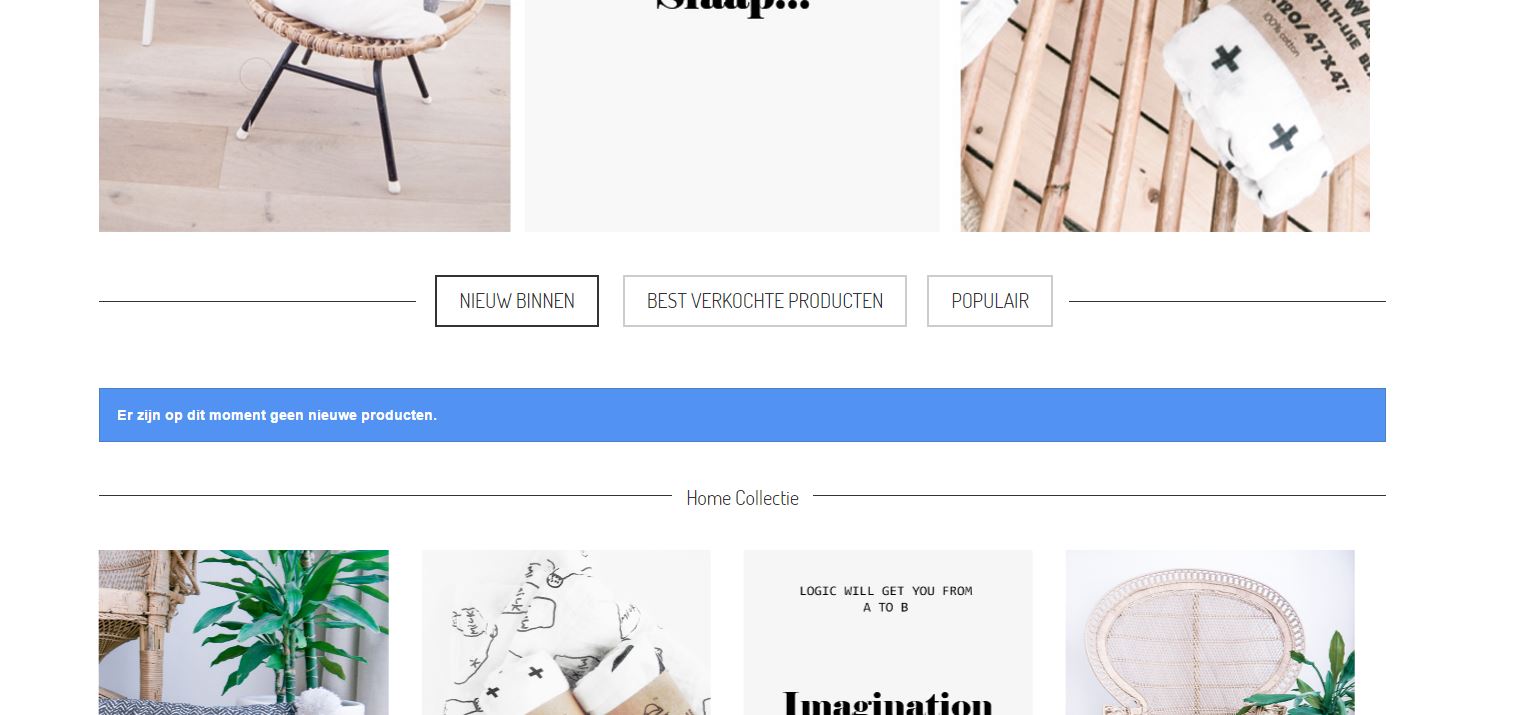This screenshot has width=1537, height=715.
Task: Click 'Er zijn op dit moment geen nieuwe producten' message
Action: 277,415
